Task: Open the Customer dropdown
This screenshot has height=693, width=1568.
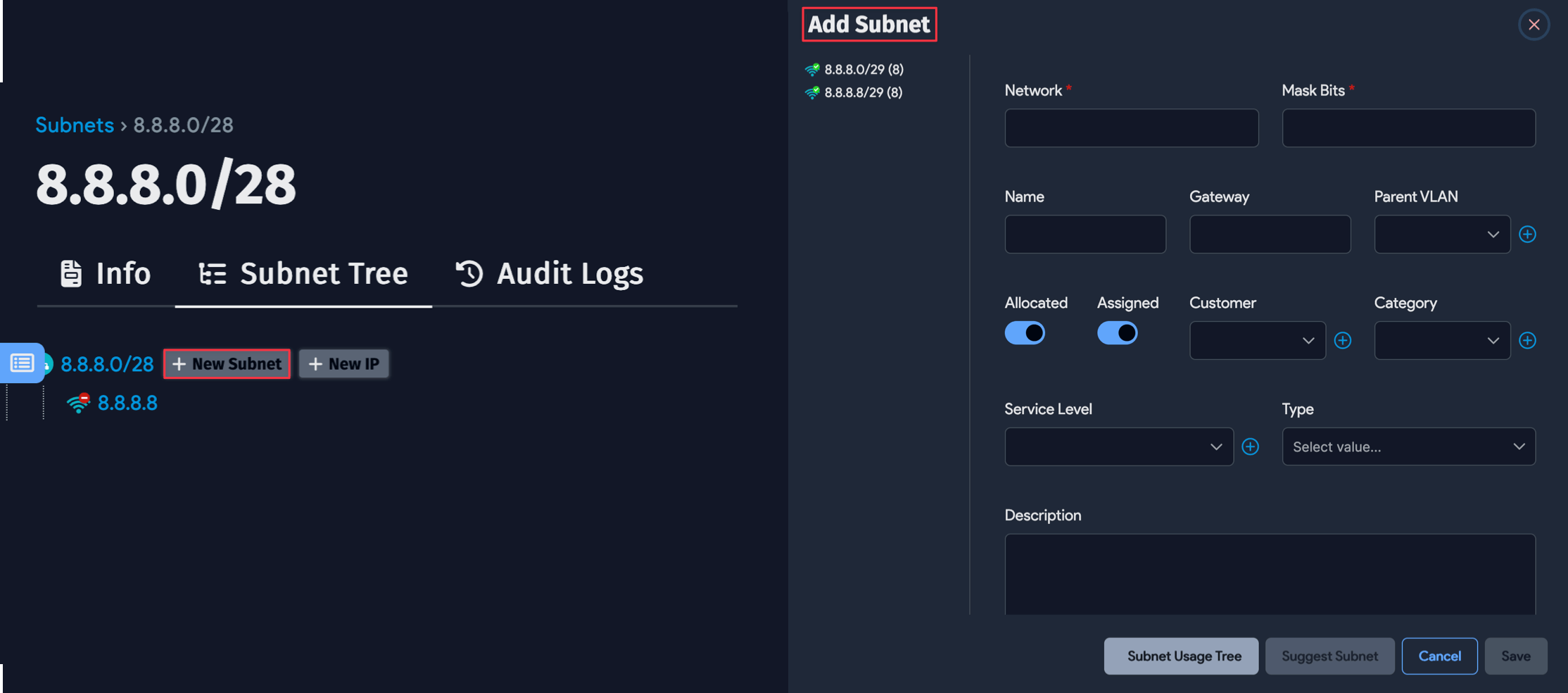Action: click(x=1257, y=340)
